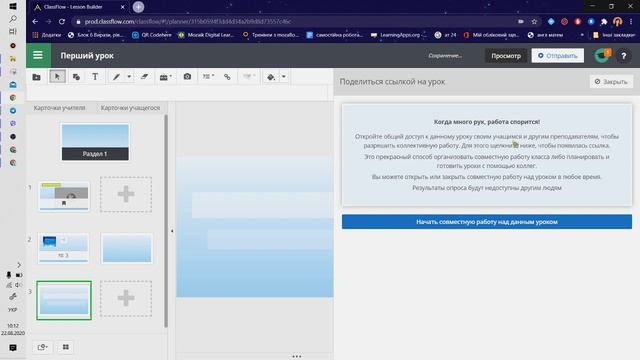Image resolution: width=640 pixels, height=360 pixels.
Task: Select the Text tool
Action: (x=95, y=77)
